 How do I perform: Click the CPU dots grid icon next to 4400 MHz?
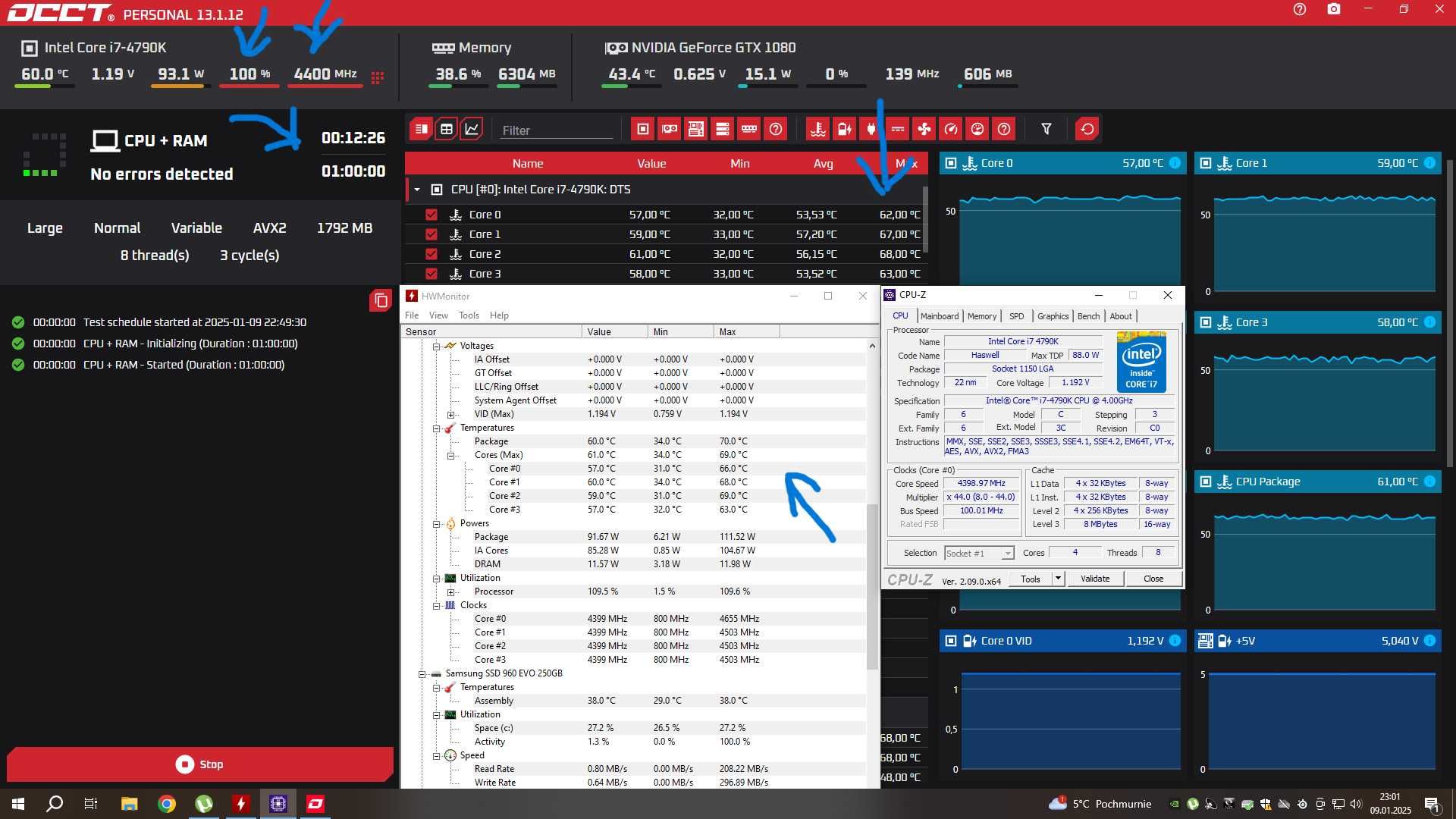coord(377,77)
